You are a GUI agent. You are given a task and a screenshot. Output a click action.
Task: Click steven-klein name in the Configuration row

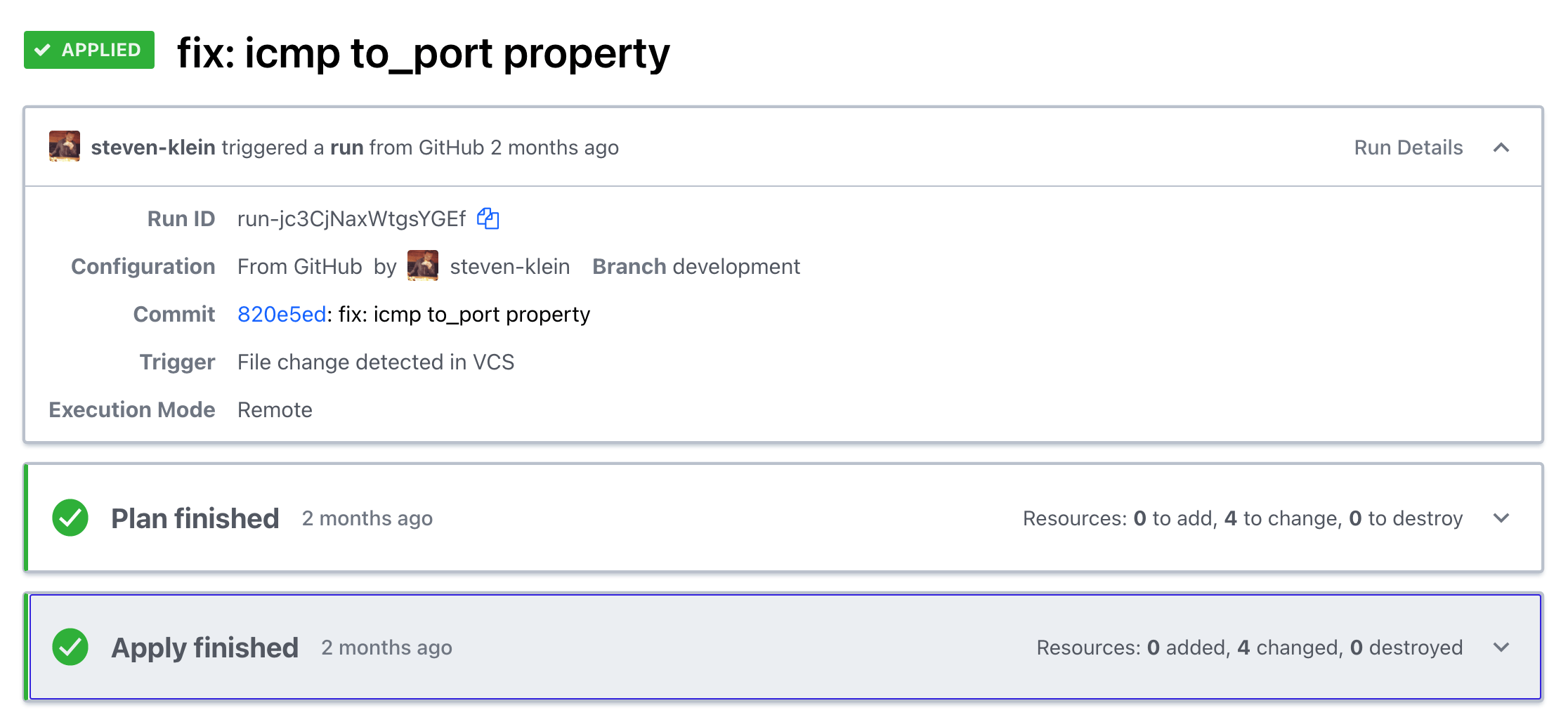click(509, 267)
